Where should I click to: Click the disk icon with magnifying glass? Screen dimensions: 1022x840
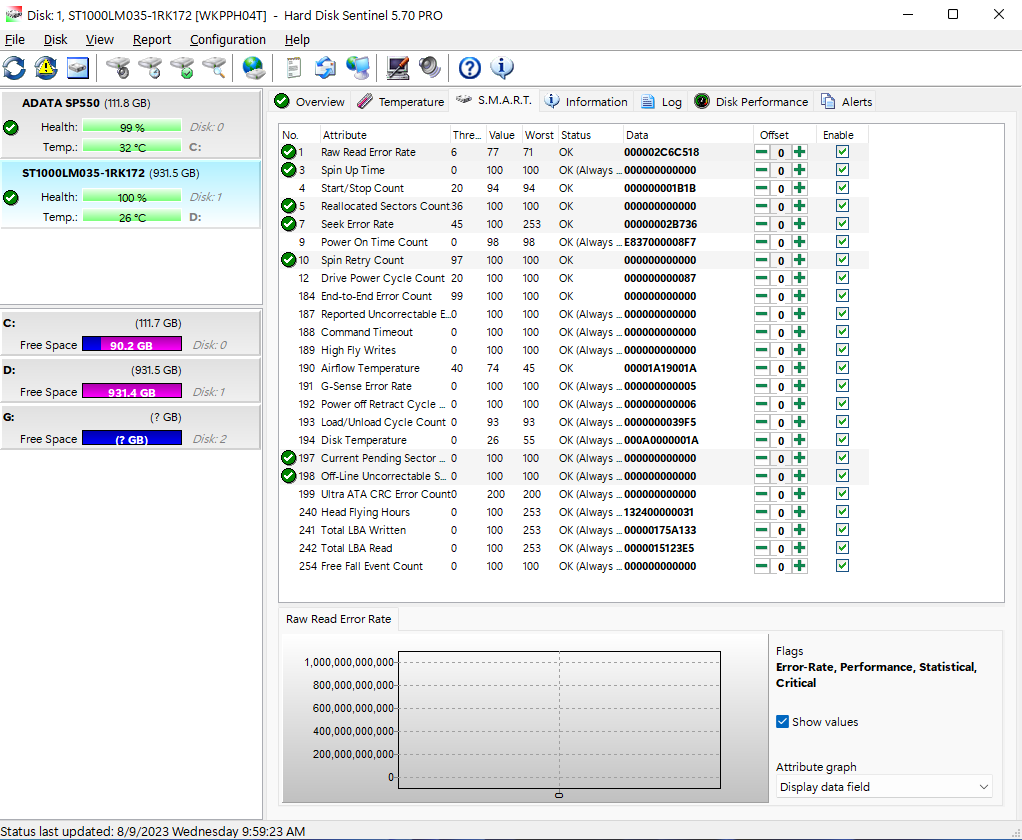pos(214,68)
